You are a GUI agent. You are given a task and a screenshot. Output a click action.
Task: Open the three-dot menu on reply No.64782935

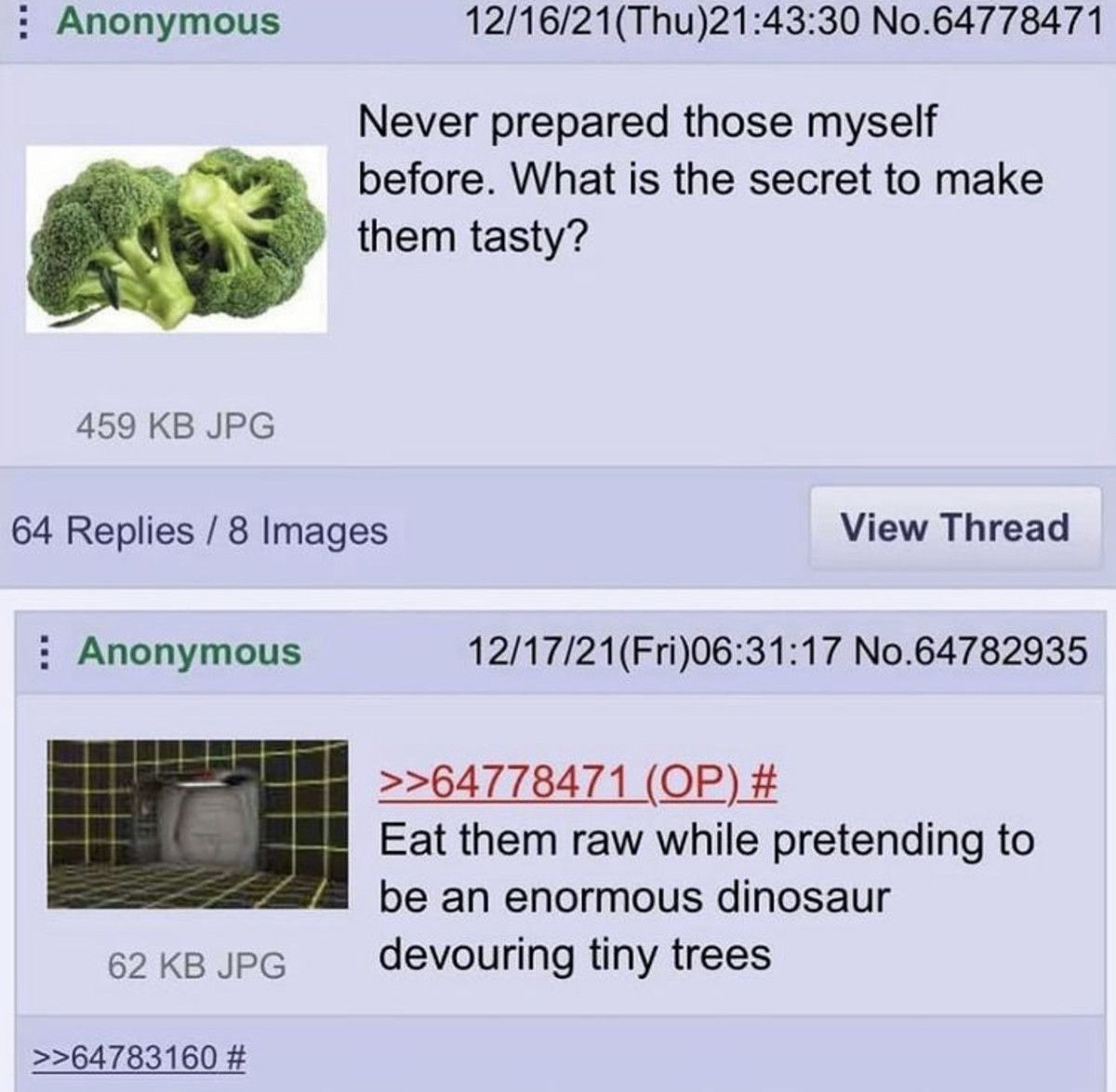click(x=42, y=651)
